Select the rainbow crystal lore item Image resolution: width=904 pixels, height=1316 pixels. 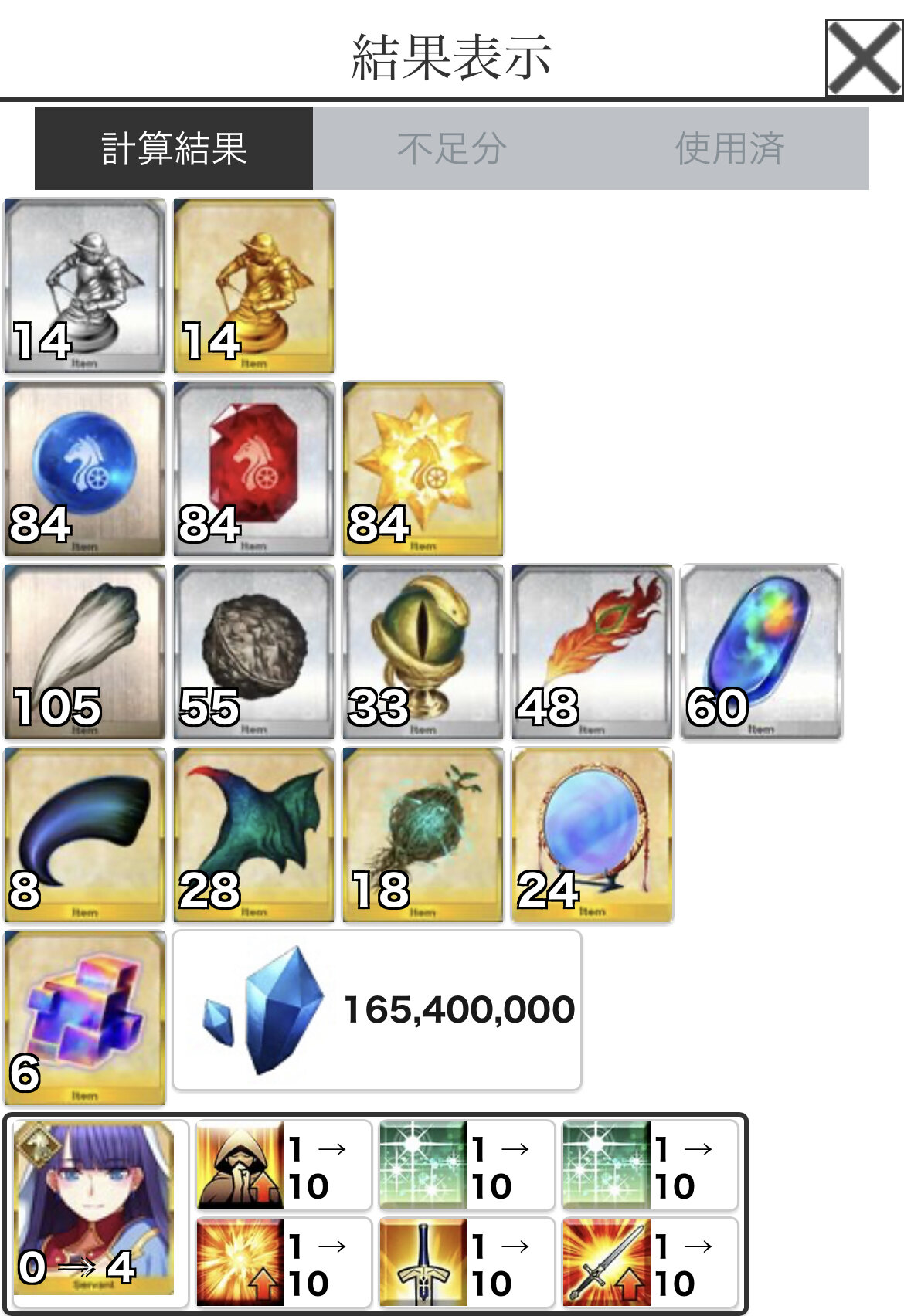85,1018
